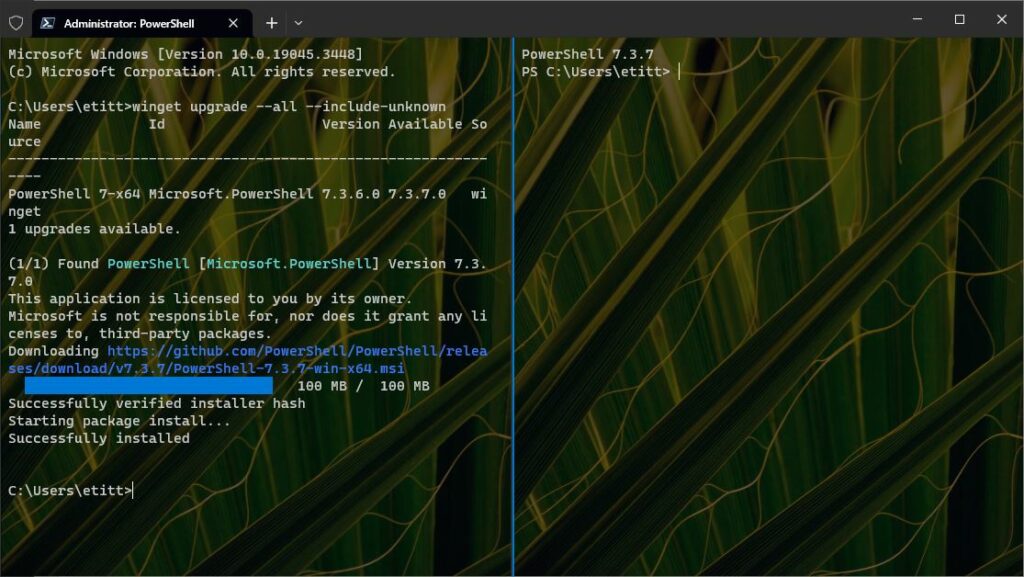
Task: Click the blue download progress bar
Action: click(149, 386)
